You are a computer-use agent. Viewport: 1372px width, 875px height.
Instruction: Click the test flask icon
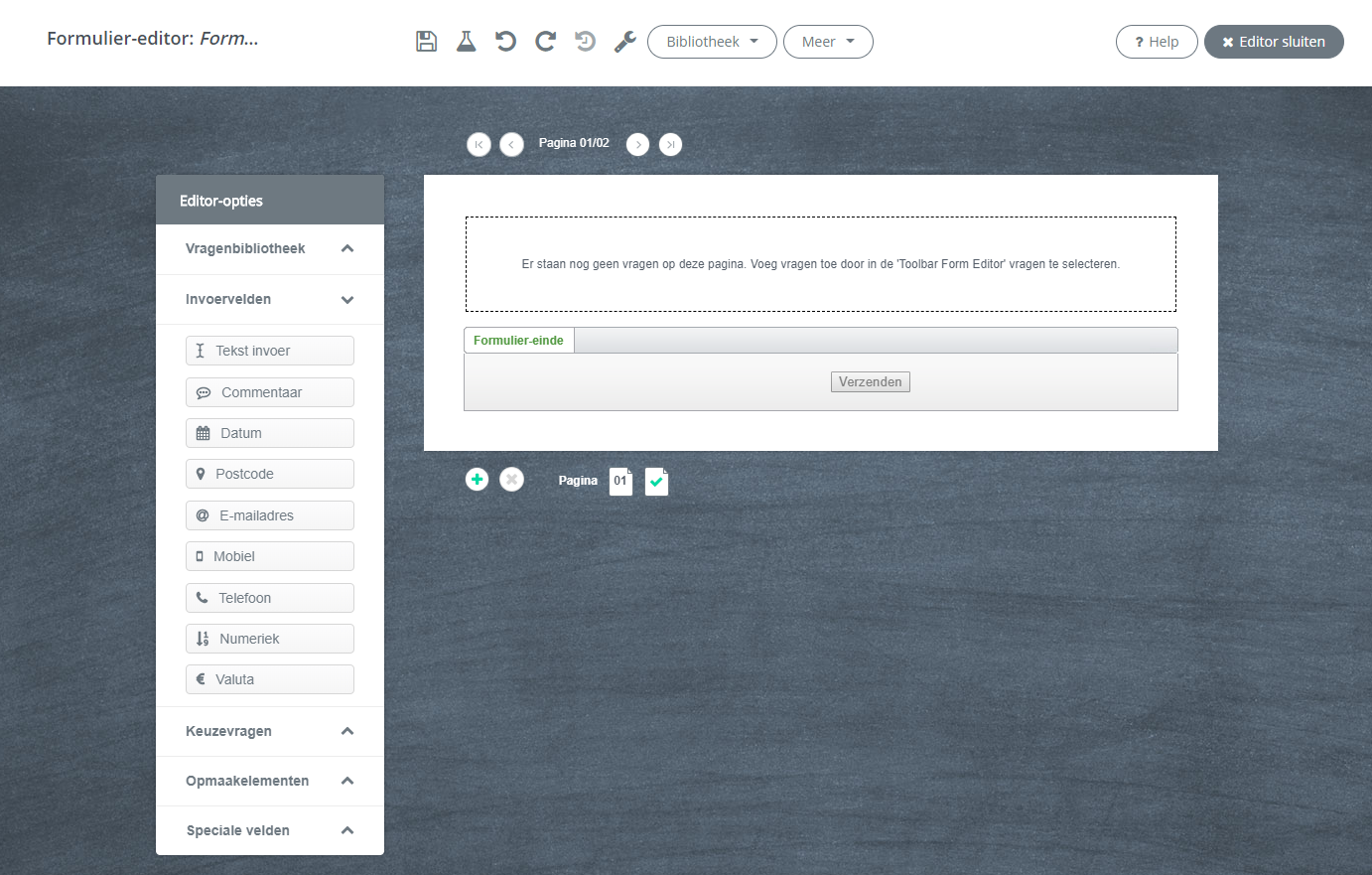click(466, 42)
